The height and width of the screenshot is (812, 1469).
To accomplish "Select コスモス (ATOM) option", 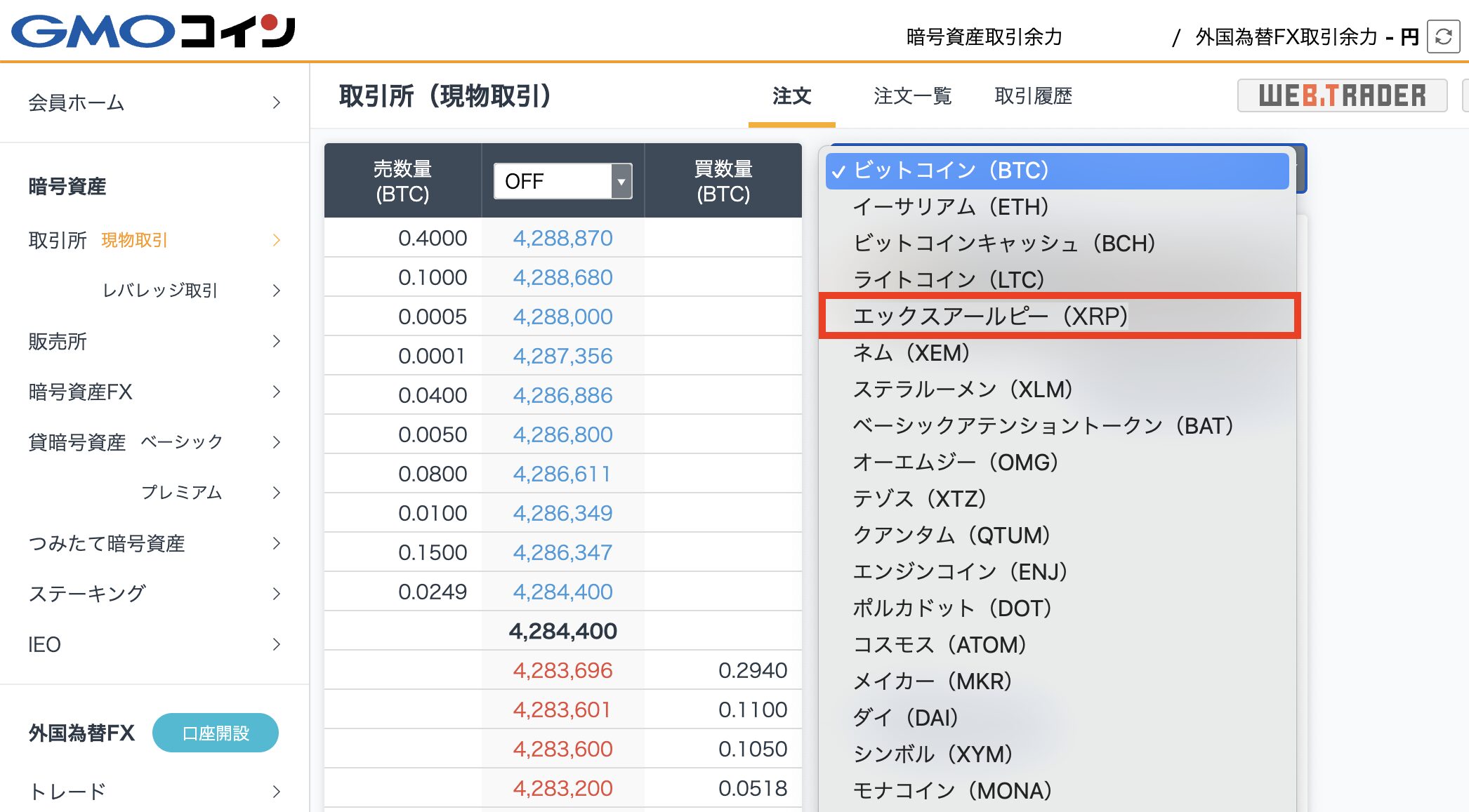I will tap(1058, 645).
